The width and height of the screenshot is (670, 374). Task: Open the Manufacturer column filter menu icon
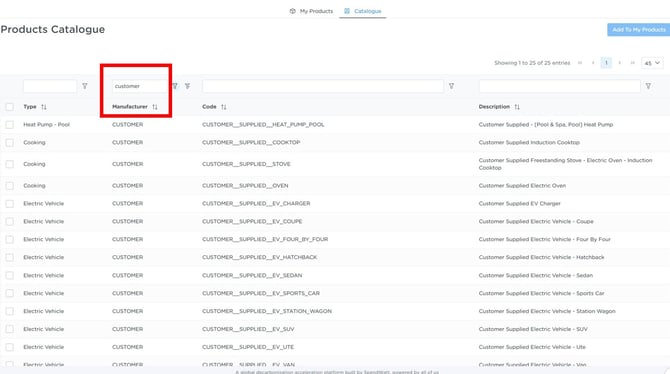[x=175, y=86]
